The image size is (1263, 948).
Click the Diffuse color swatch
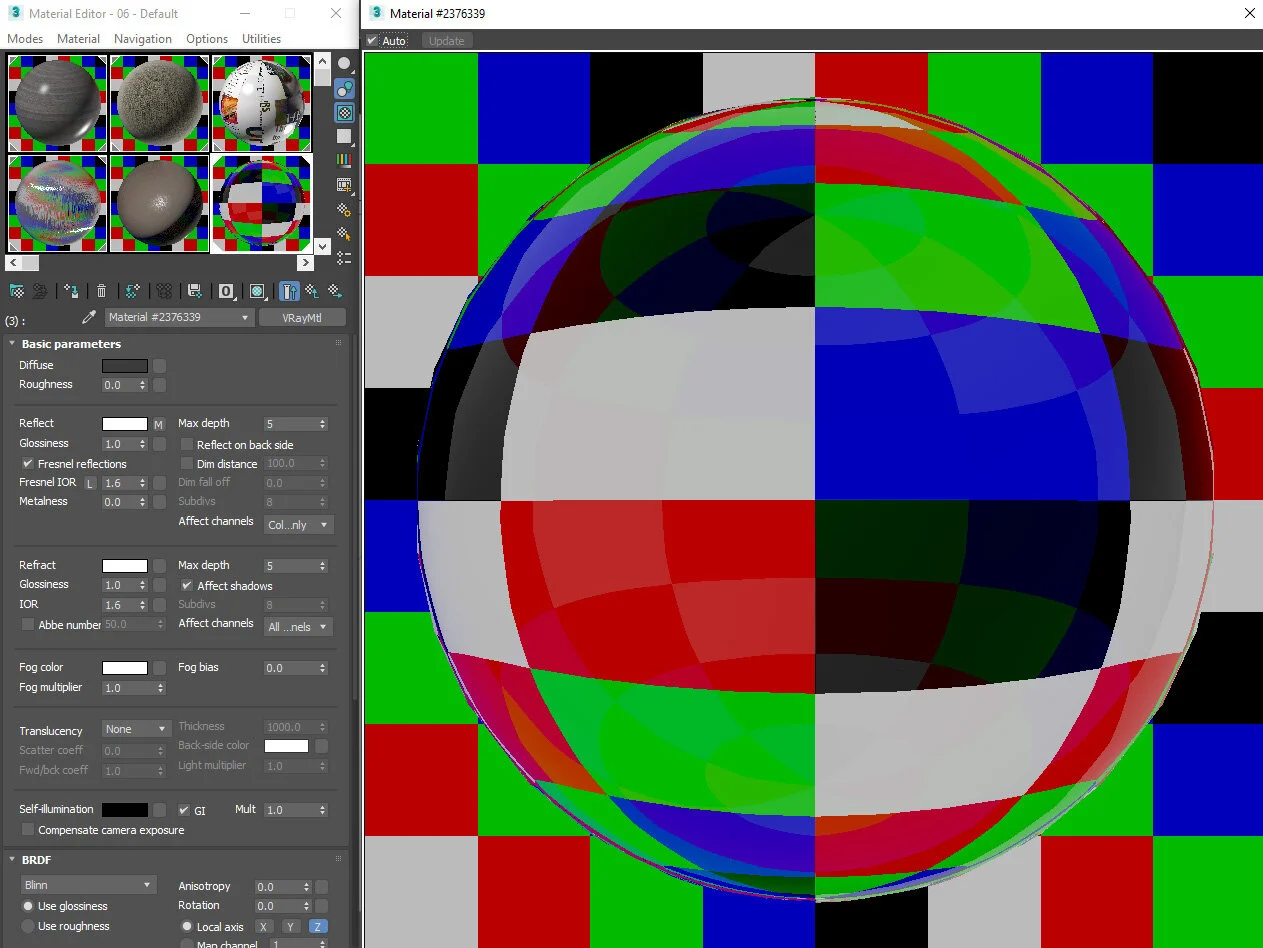(x=125, y=366)
